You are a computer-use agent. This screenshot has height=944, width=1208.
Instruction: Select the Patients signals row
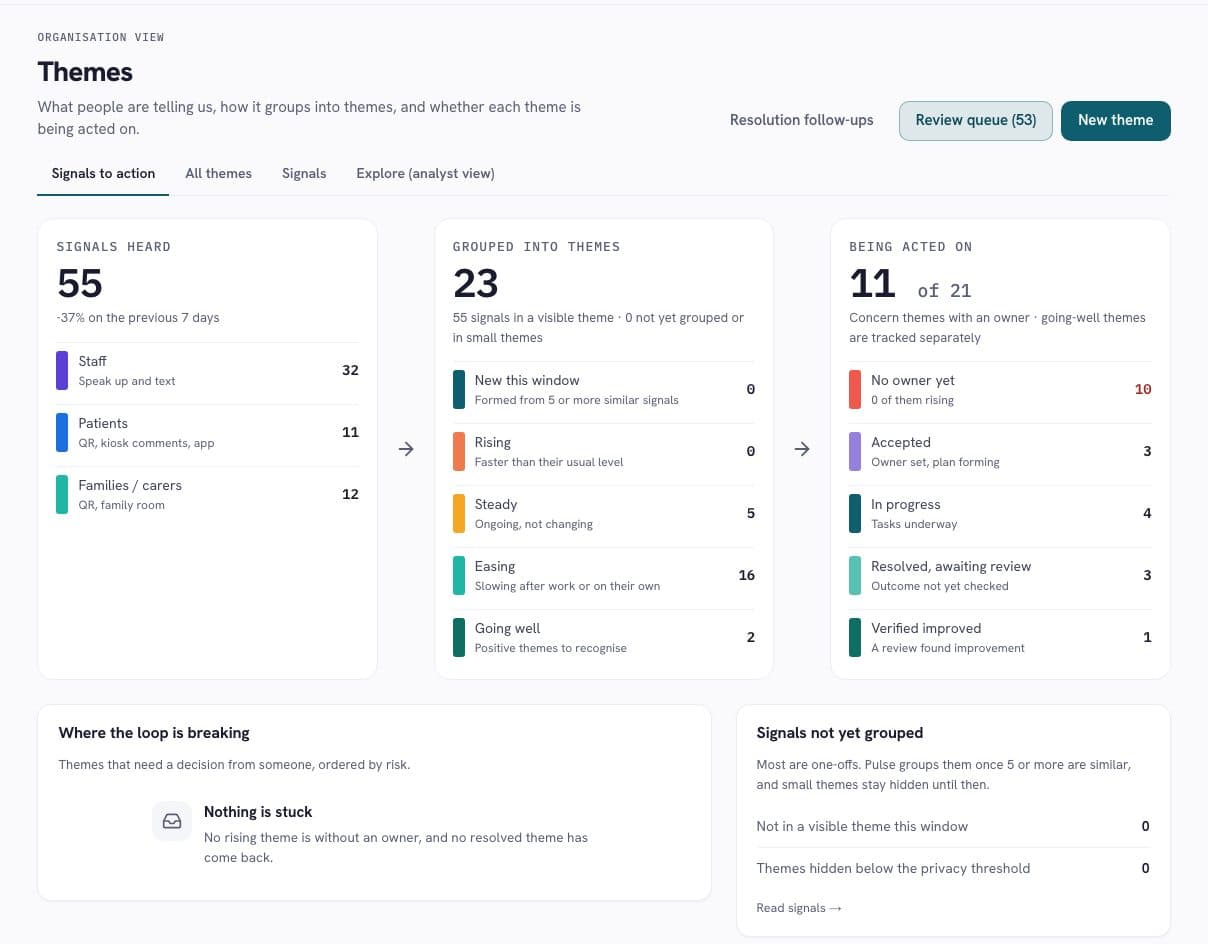[207, 432]
